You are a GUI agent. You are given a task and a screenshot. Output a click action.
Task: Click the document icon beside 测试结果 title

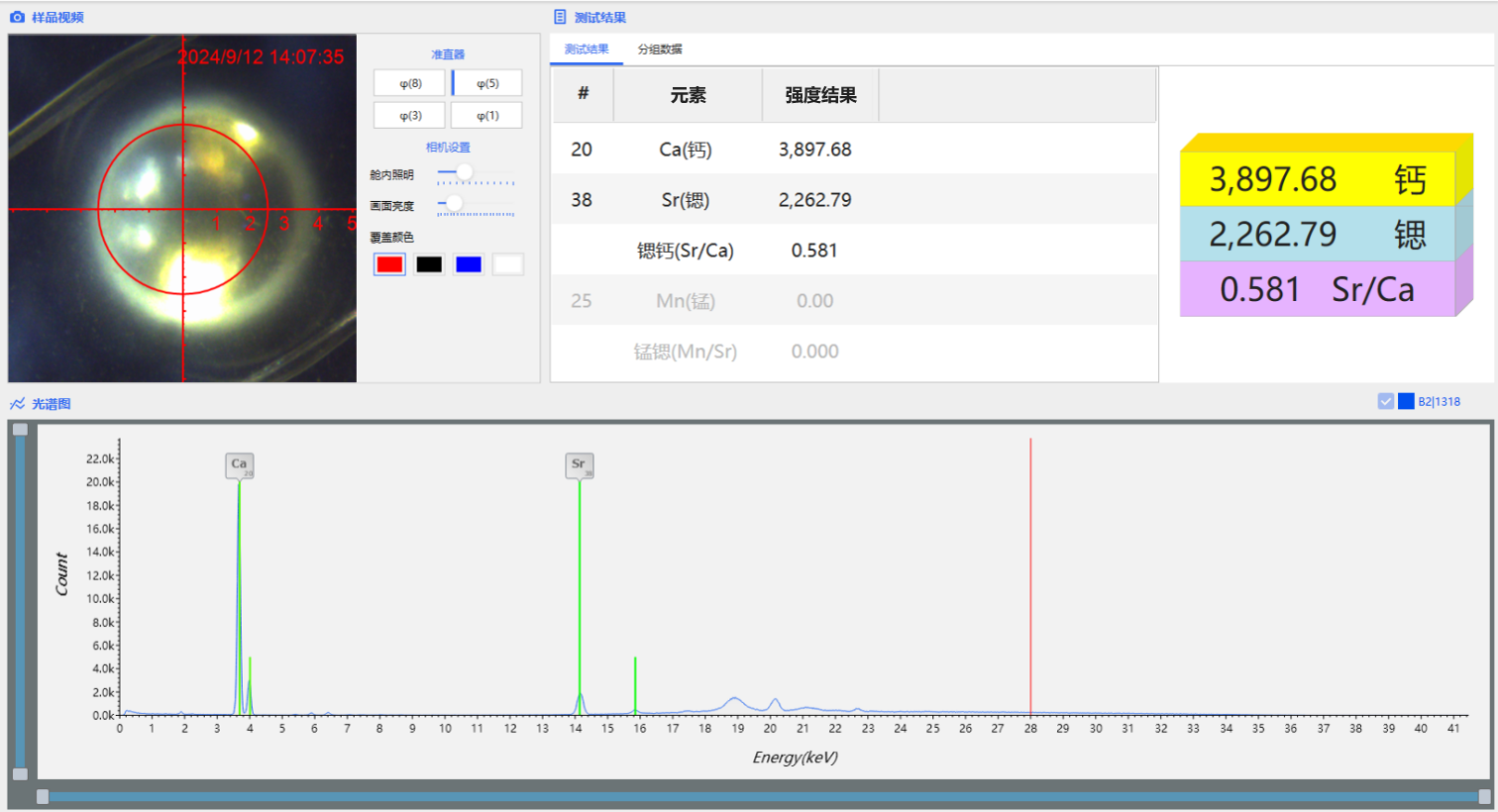(558, 17)
